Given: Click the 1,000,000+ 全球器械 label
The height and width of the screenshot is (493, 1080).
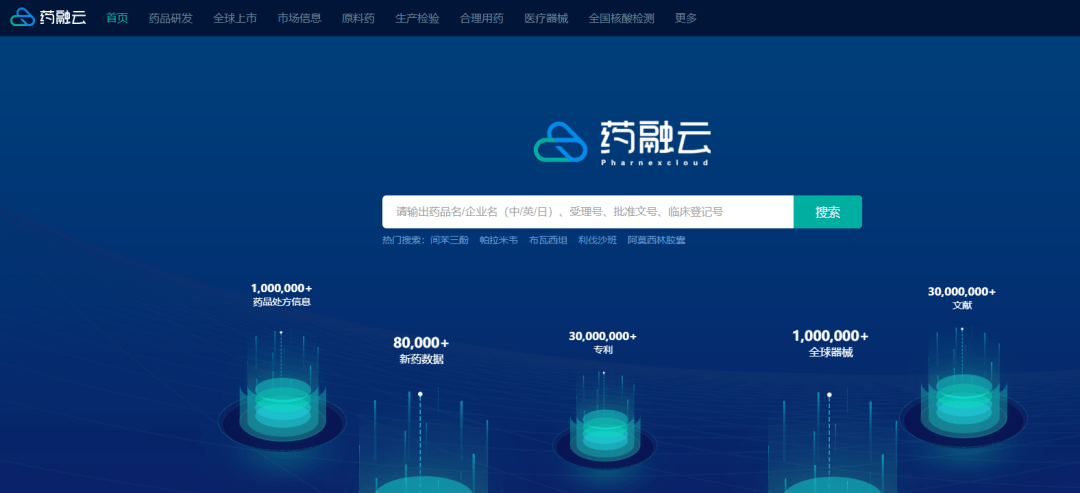Looking at the screenshot, I should [x=831, y=344].
